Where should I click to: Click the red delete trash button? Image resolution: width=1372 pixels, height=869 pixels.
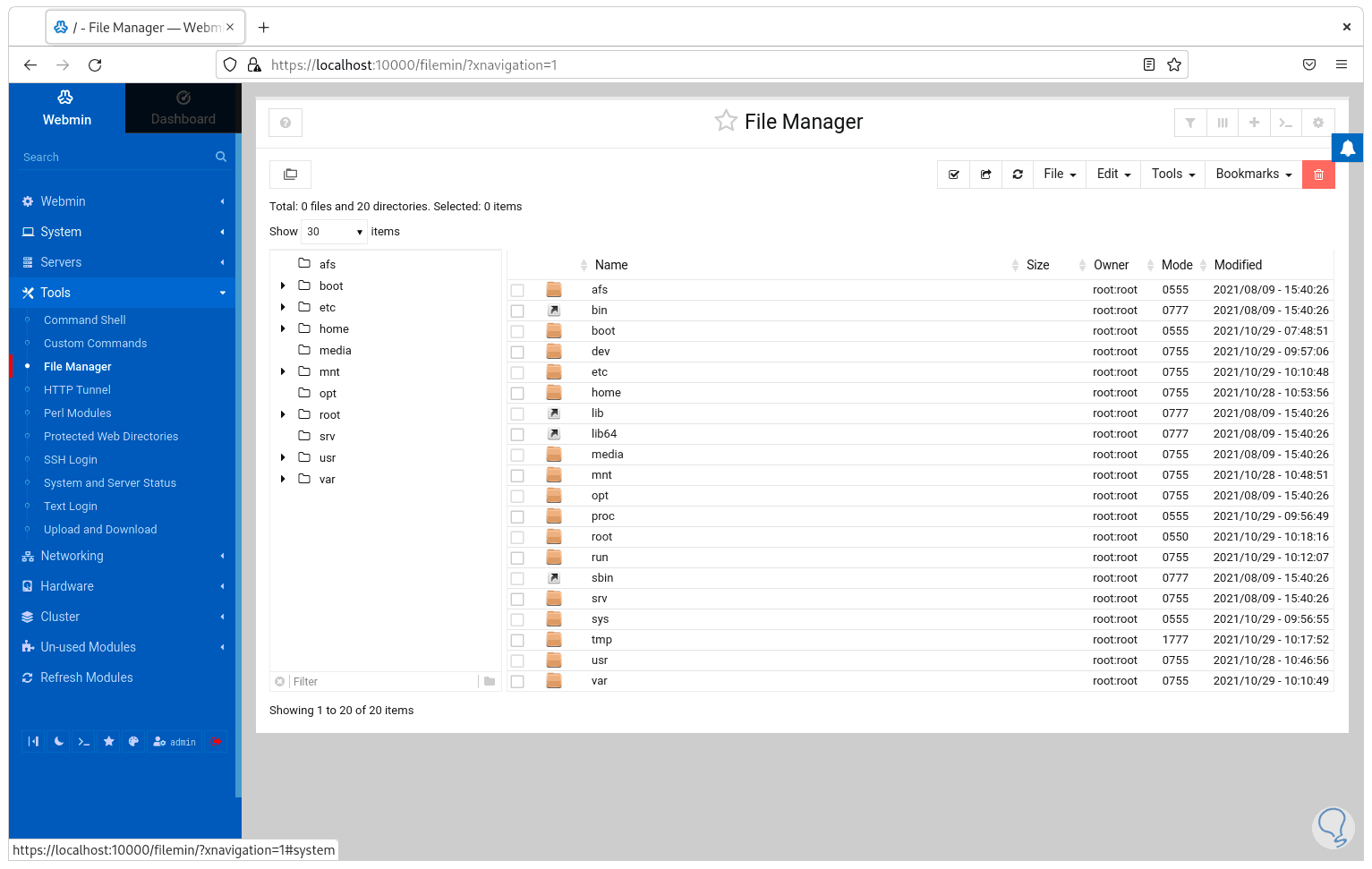[x=1318, y=175]
